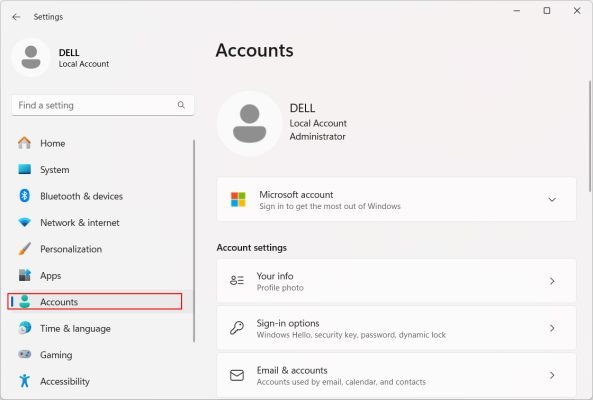Open Sign-in options via its arrow
The image size is (593, 400).
coord(552,328)
